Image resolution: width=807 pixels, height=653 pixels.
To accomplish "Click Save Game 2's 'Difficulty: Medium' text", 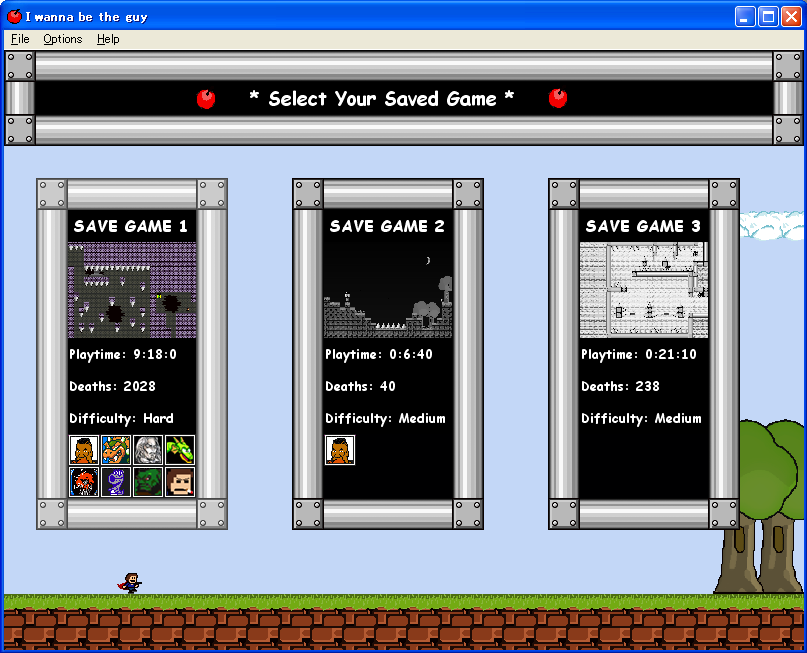I will point(385,419).
